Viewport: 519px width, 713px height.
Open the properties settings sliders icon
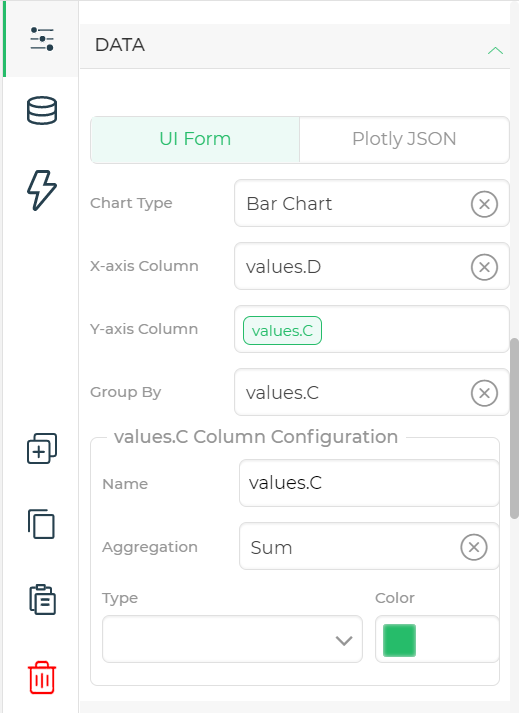(42, 39)
